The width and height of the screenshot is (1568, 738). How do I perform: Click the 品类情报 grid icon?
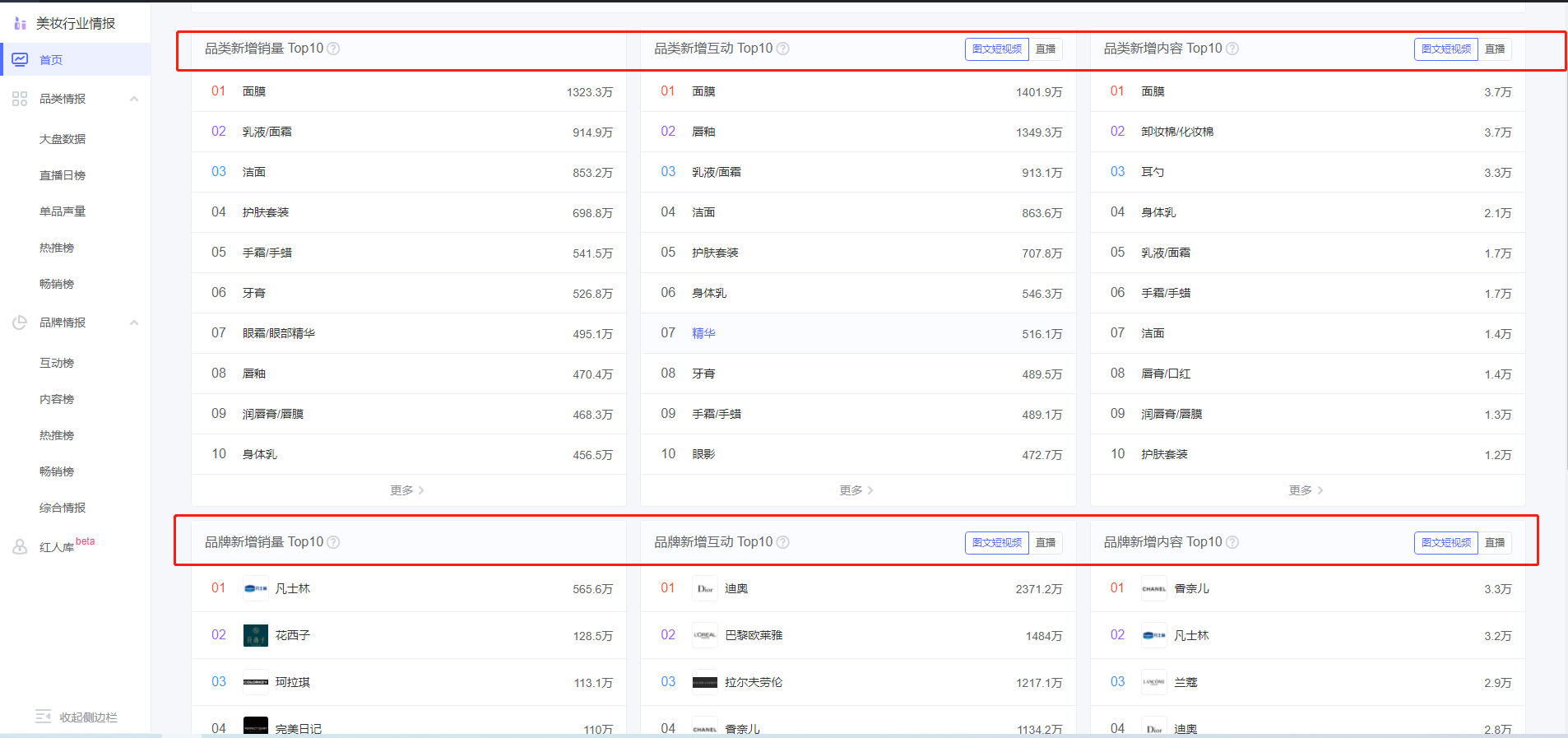pyautogui.click(x=20, y=99)
